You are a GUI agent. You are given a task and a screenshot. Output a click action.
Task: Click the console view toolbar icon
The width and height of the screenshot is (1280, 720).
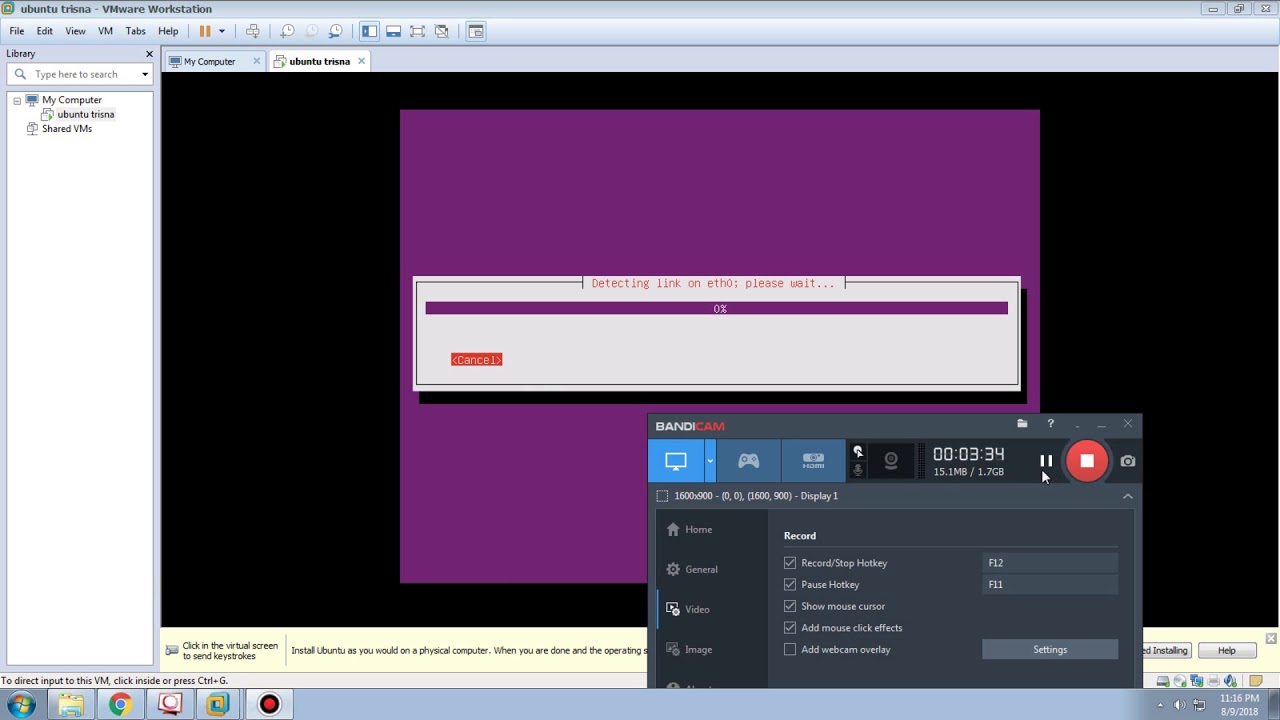[x=476, y=31]
